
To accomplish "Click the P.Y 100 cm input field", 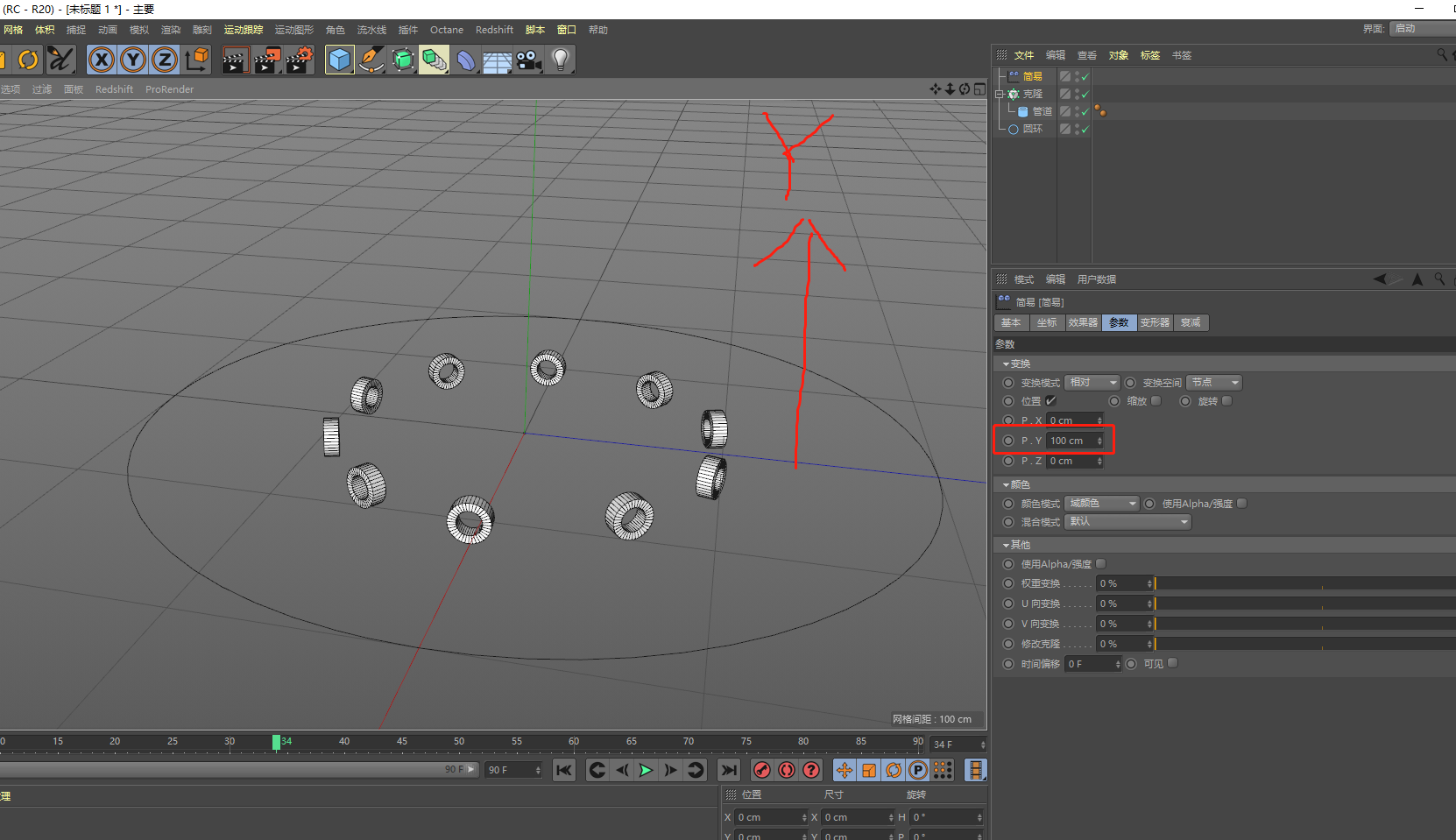I will [x=1071, y=441].
